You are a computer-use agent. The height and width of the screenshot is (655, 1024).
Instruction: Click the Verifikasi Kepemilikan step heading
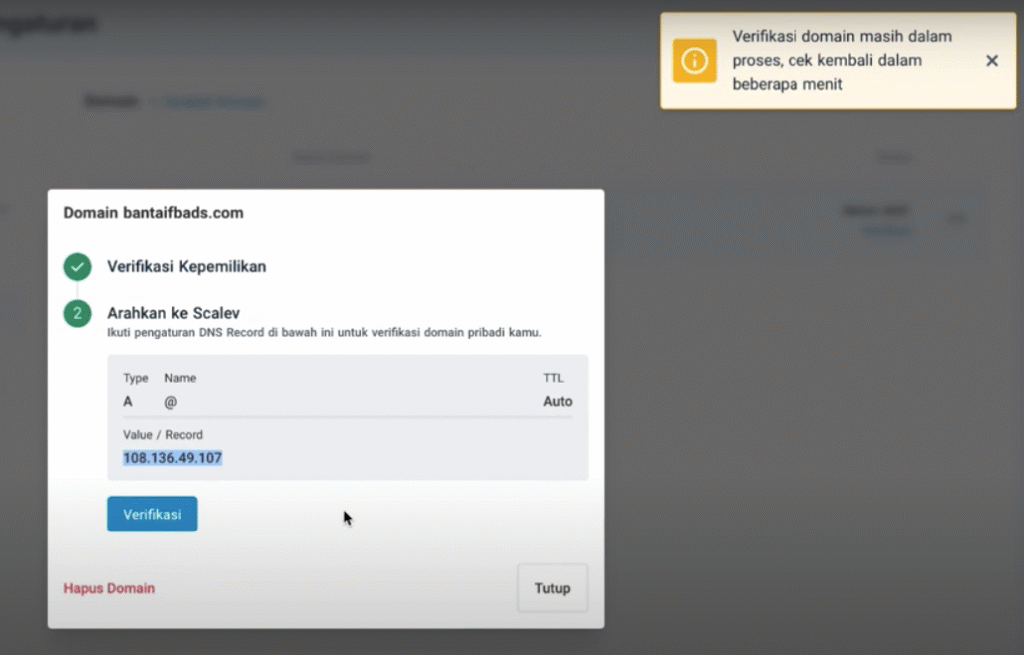pos(187,266)
